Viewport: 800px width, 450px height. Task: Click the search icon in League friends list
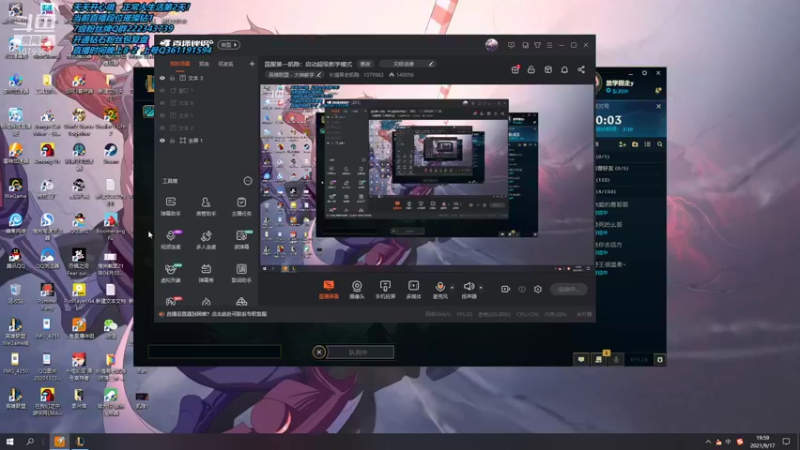click(x=660, y=144)
